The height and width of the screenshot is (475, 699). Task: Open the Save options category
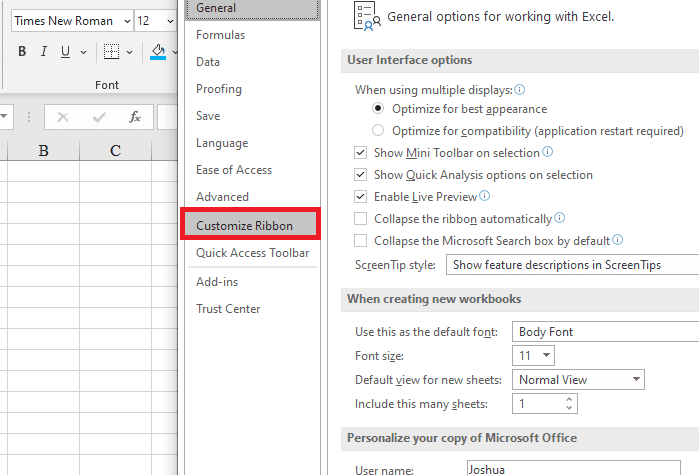[x=252, y=116]
